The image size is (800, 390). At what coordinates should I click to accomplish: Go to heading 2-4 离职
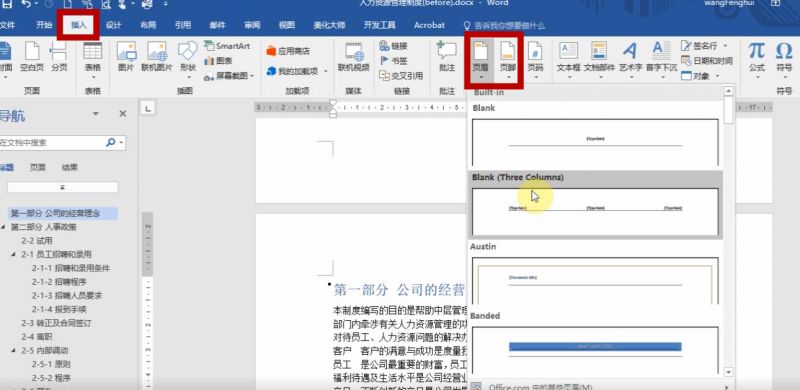[x=37, y=337]
